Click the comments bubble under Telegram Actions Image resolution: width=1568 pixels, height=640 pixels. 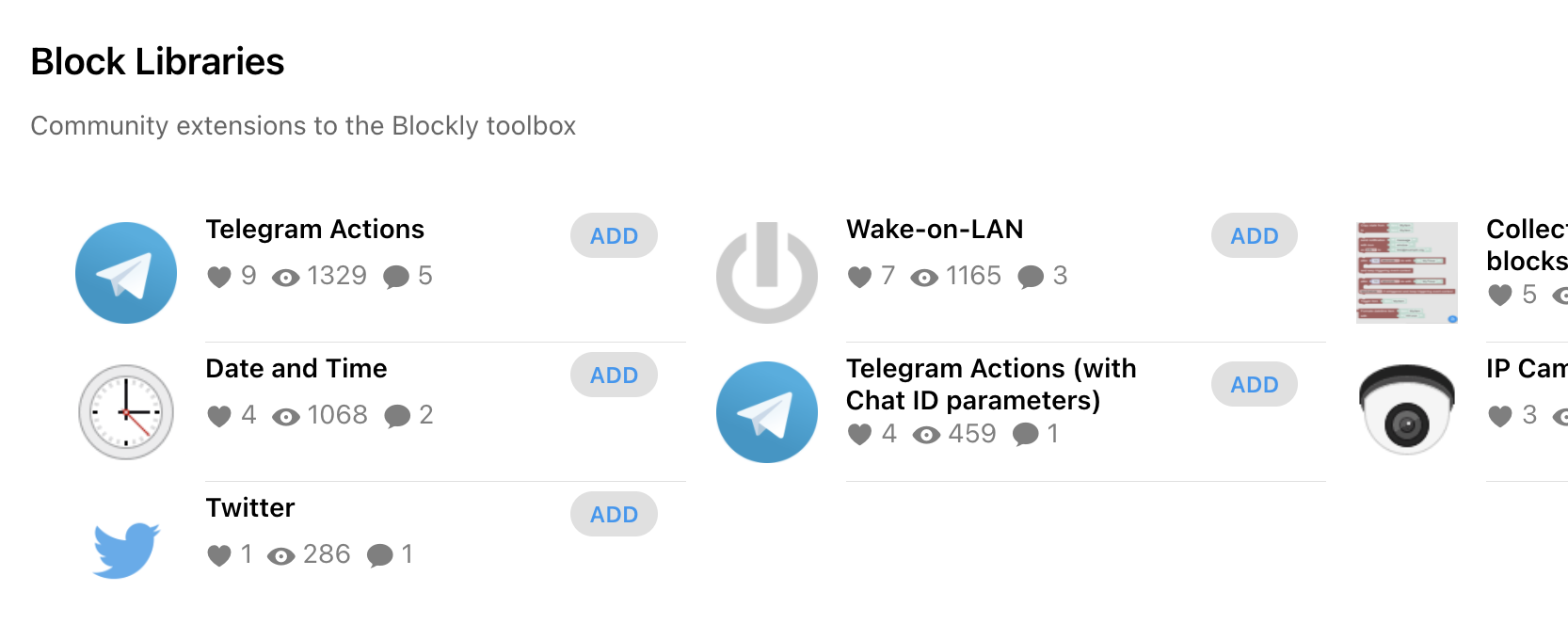coord(396,277)
